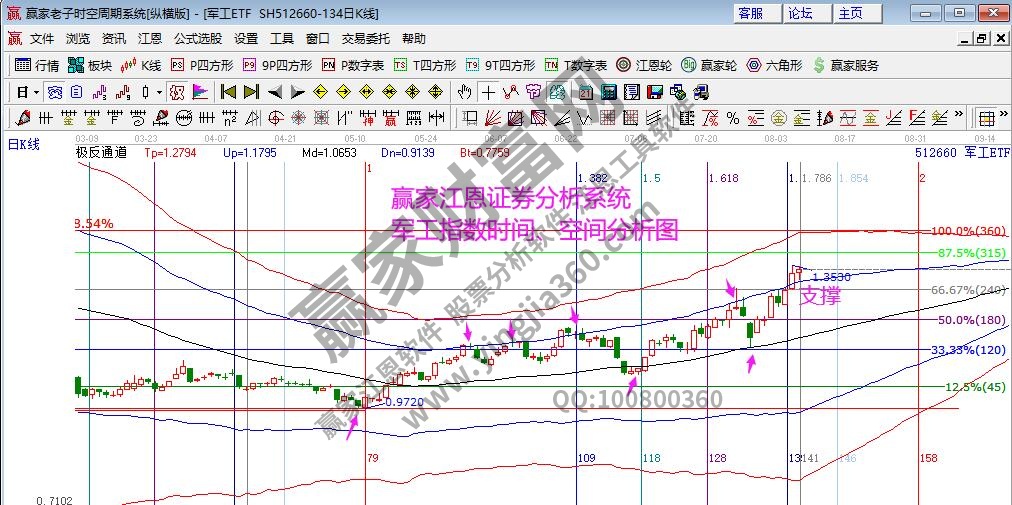Jump to first bar arrow icon
Screen dimensions: 1012x505
pyautogui.click(x=228, y=92)
